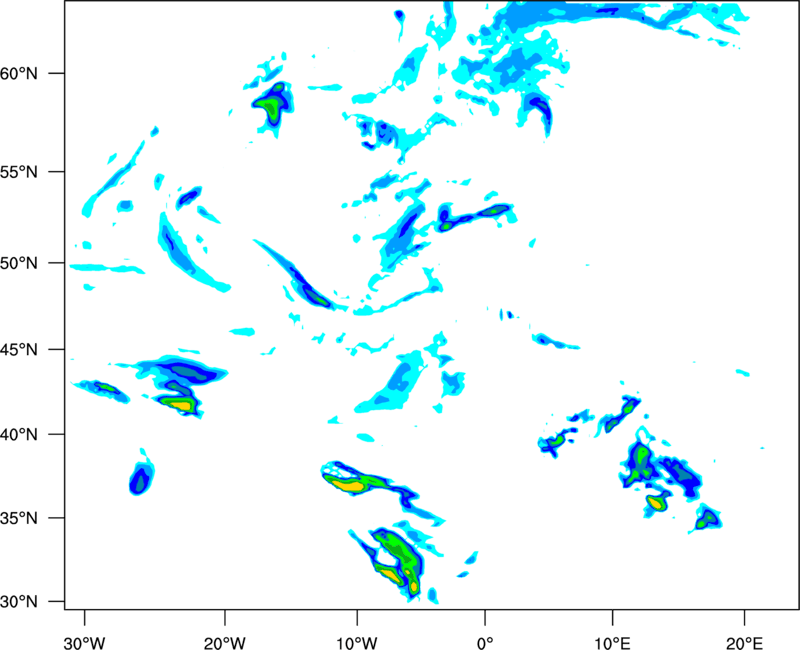This screenshot has width=800, height=650.
Task: Click the 10°W longitude axis label
Action: (357, 643)
